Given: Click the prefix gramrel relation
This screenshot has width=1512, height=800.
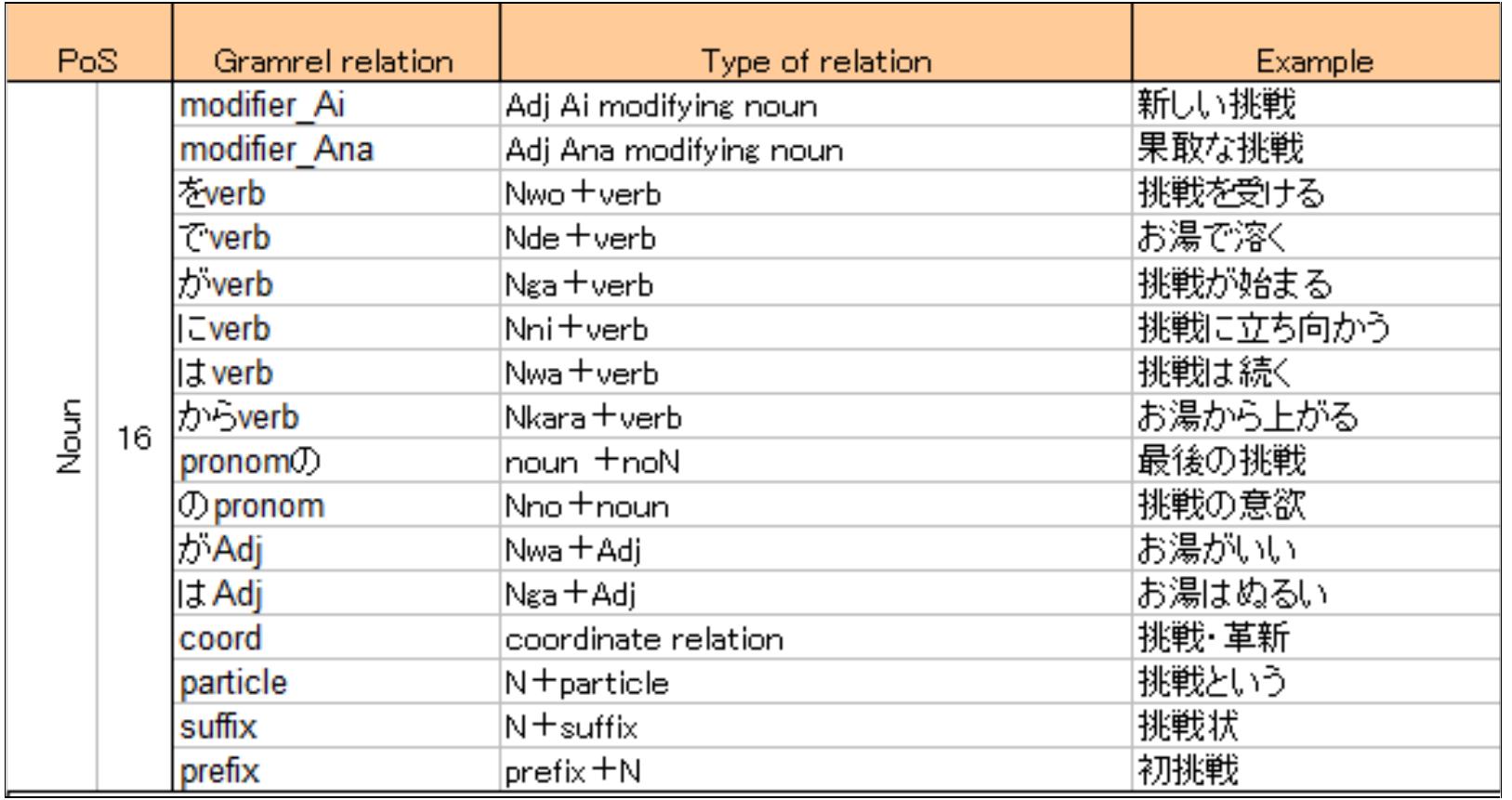Looking at the screenshot, I should (x=220, y=771).
